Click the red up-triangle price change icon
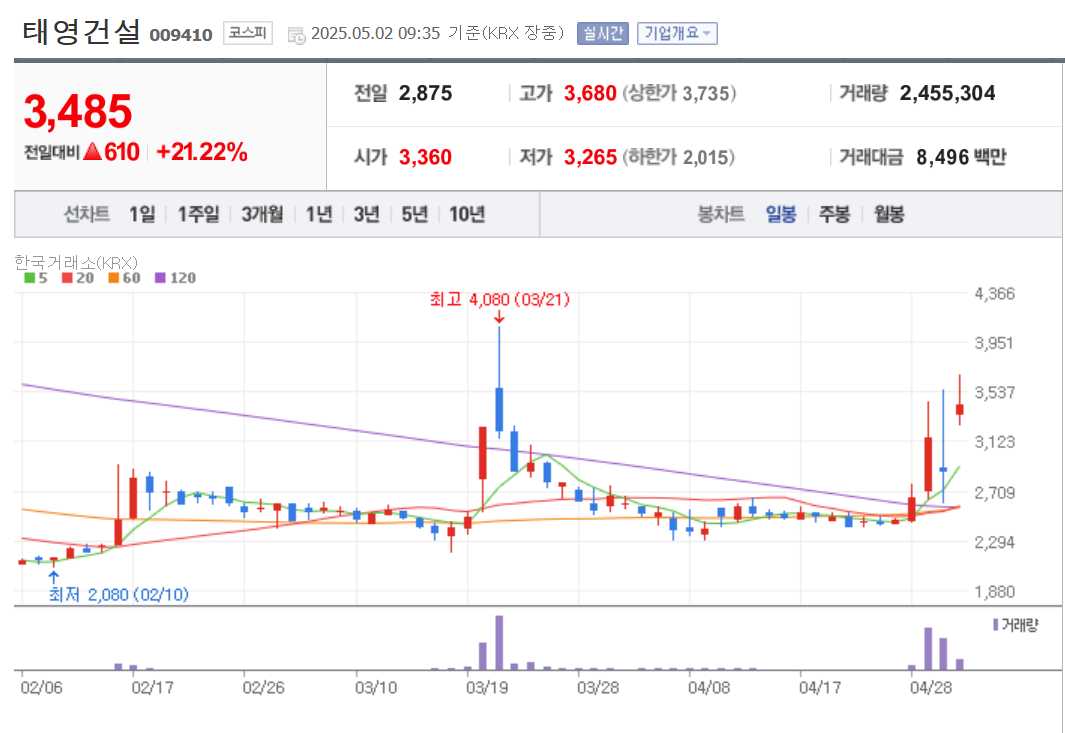Image resolution: width=1065 pixels, height=733 pixels. [x=92, y=151]
